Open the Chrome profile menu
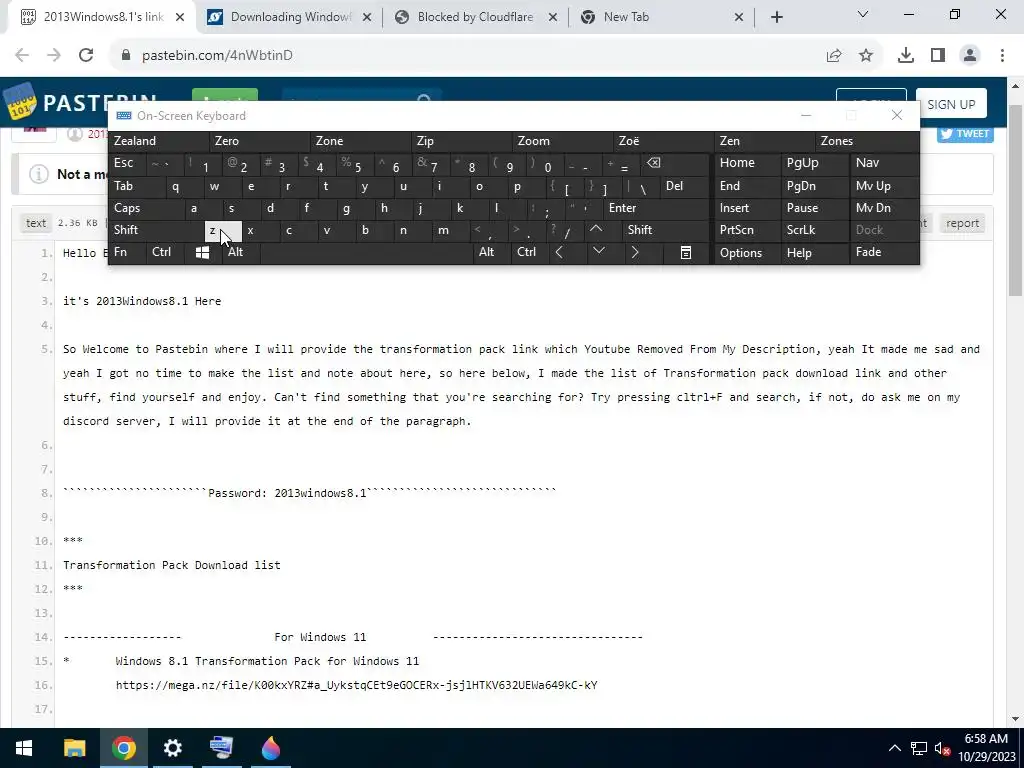 [970, 56]
